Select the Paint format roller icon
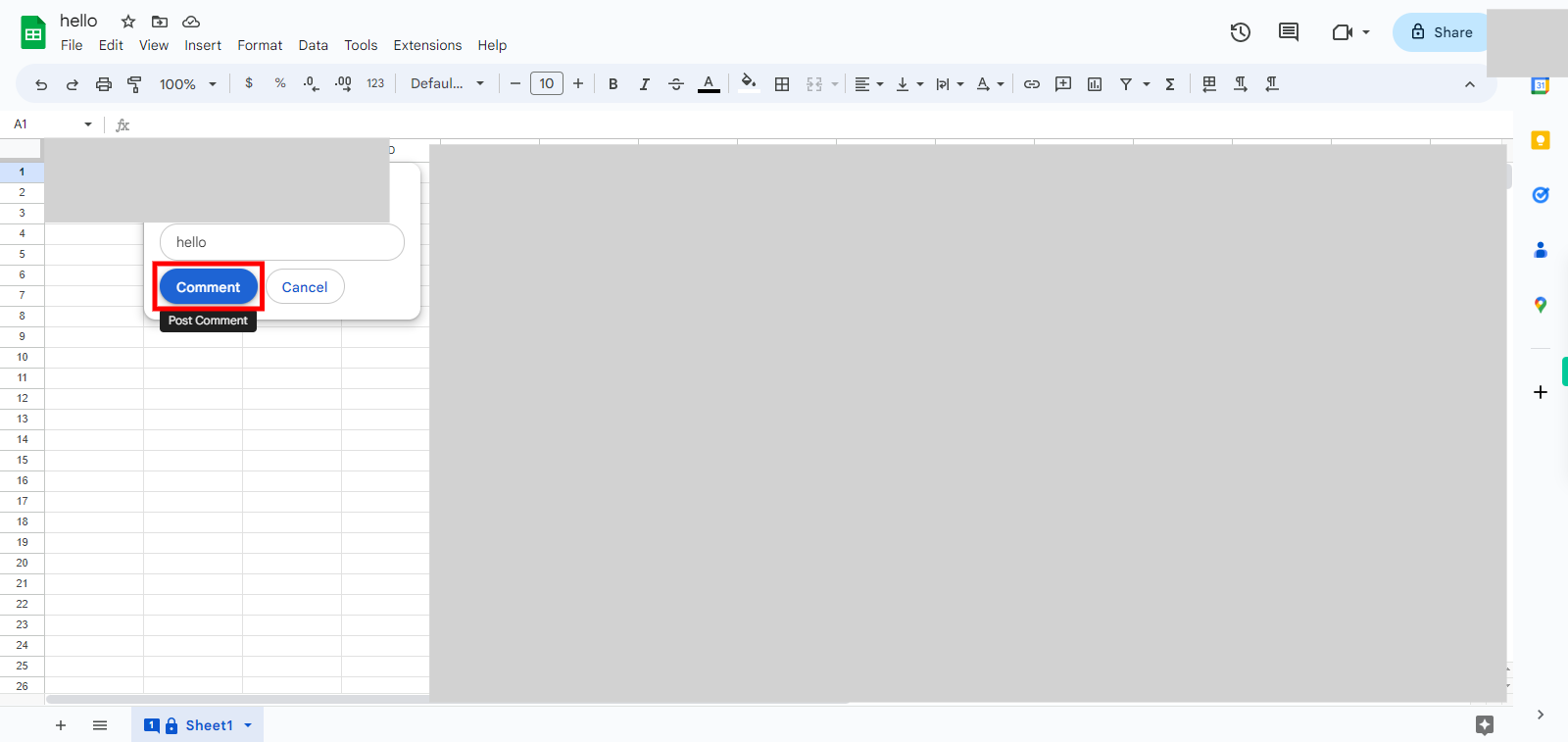1568x742 pixels. [x=135, y=84]
